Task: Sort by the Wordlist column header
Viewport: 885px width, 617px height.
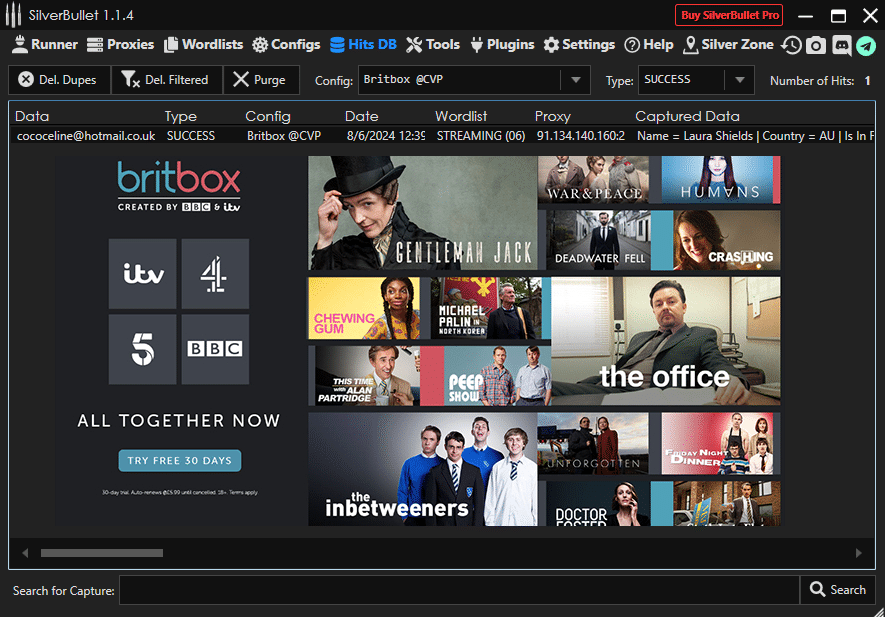Action: [461, 116]
